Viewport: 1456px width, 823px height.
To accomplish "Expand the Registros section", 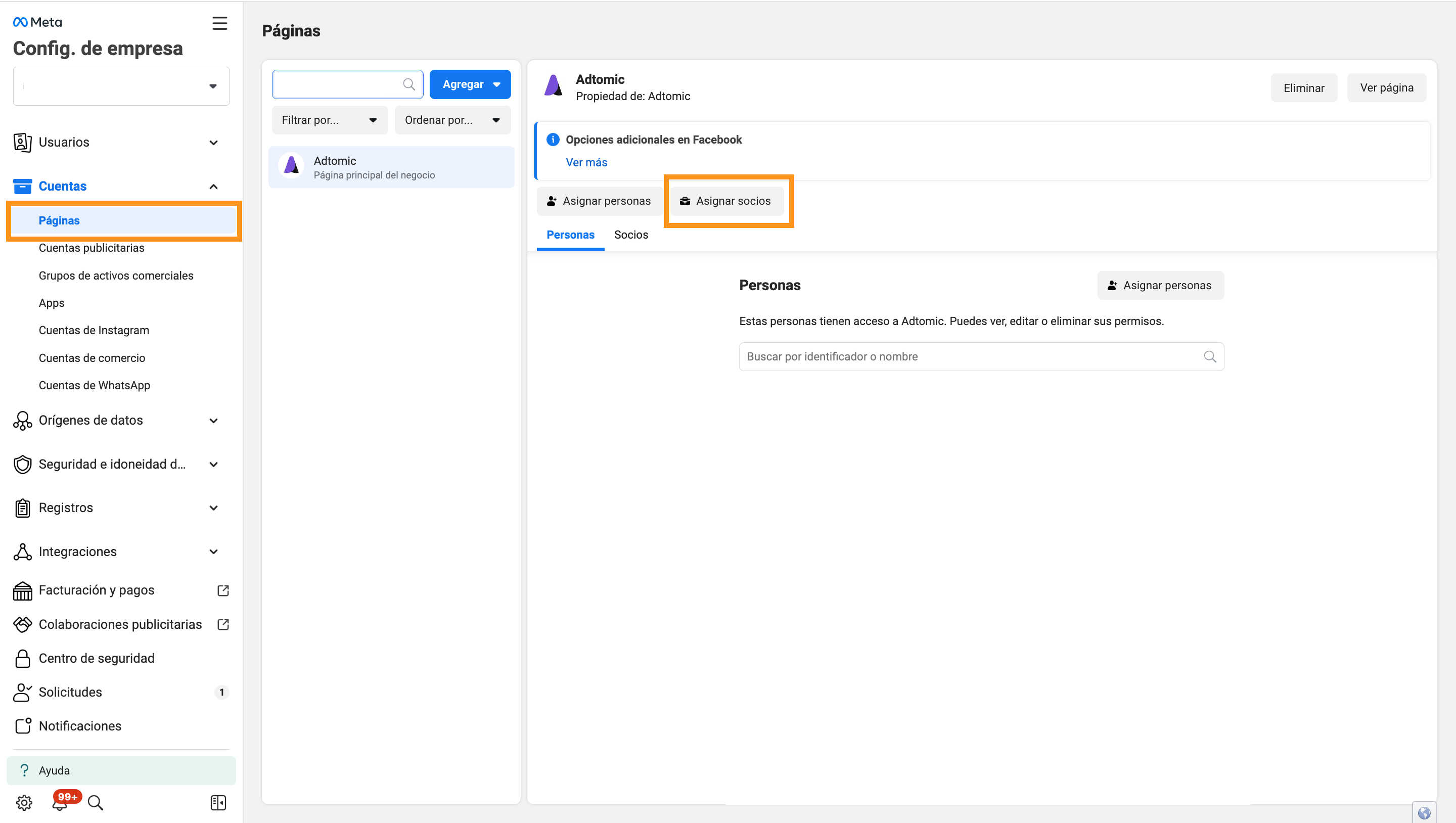I will pyautogui.click(x=214, y=508).
